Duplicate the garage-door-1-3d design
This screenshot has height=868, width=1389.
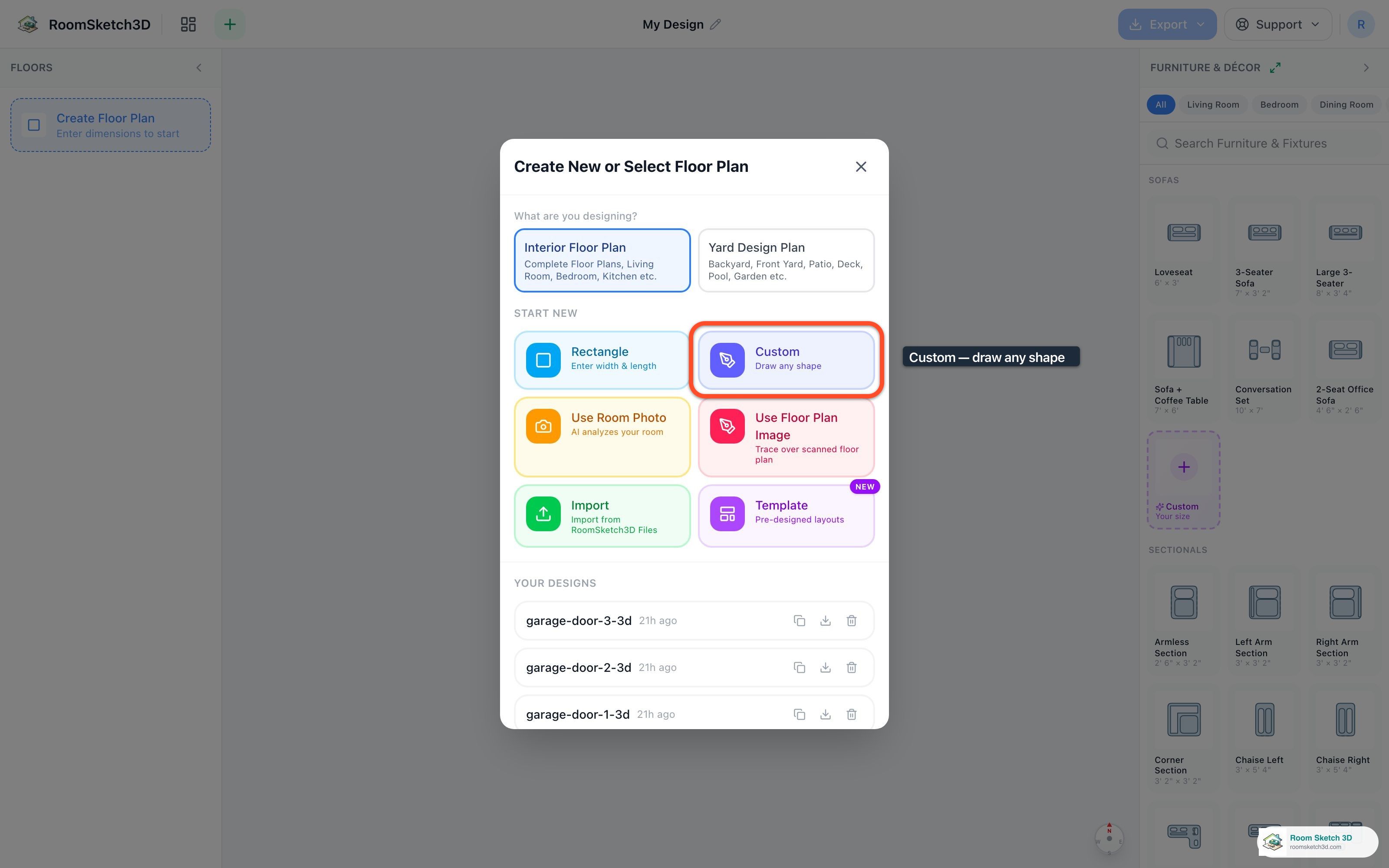799,714
